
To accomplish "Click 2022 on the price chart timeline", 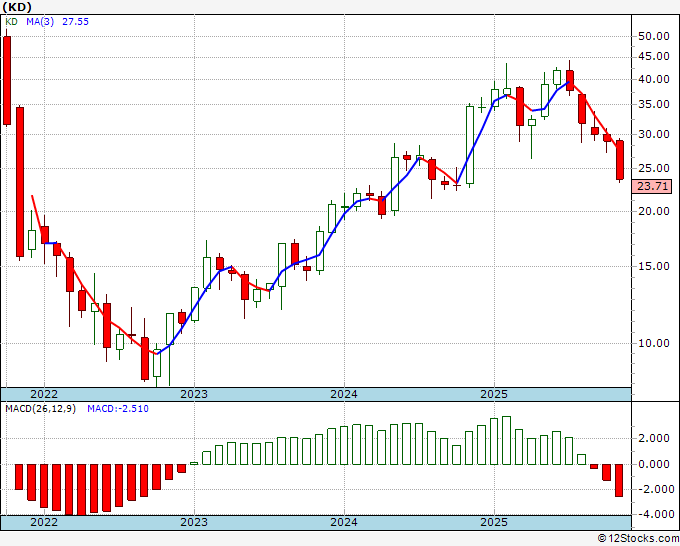I will click(44, 394).
